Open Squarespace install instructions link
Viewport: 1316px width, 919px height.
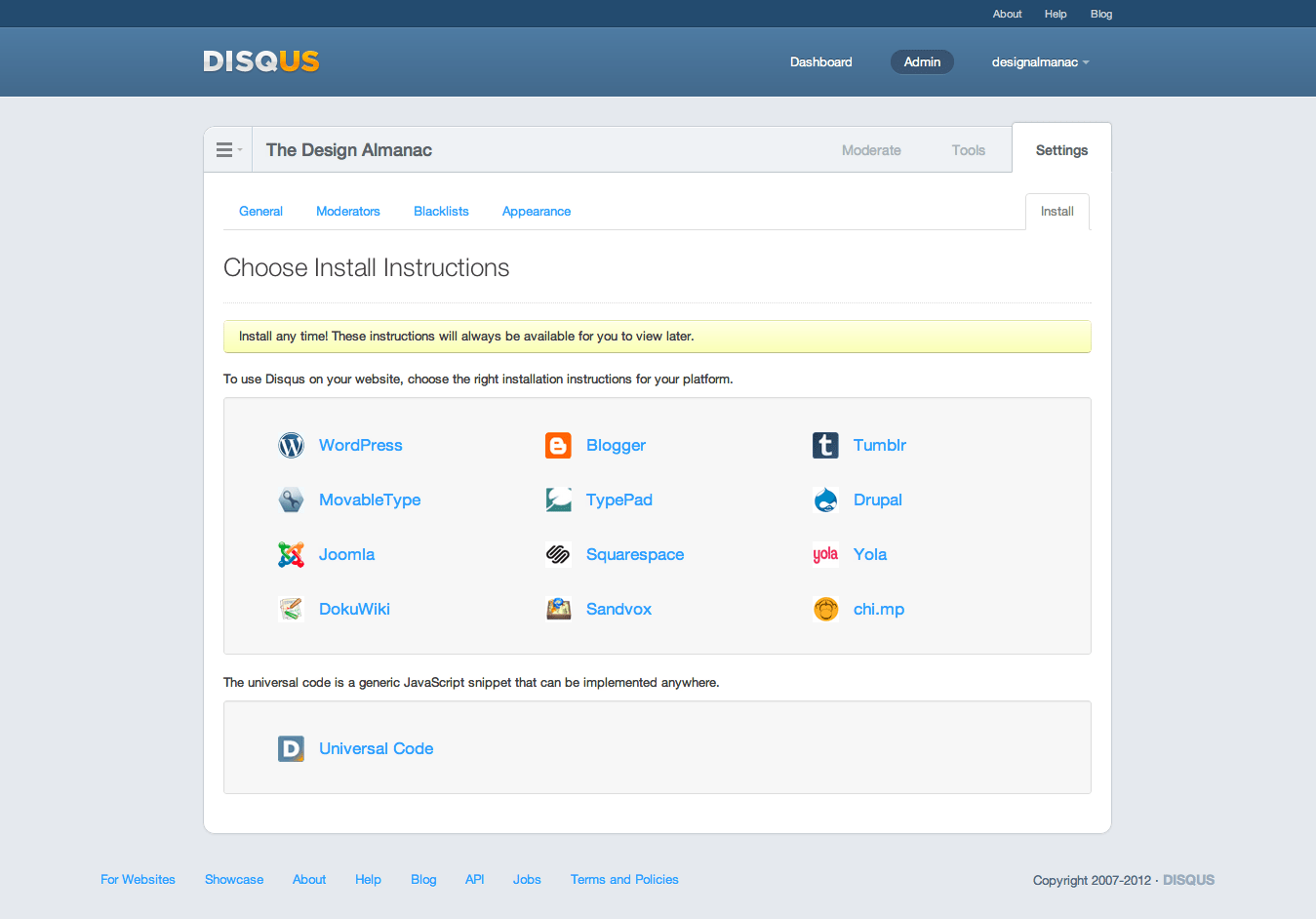635,554
